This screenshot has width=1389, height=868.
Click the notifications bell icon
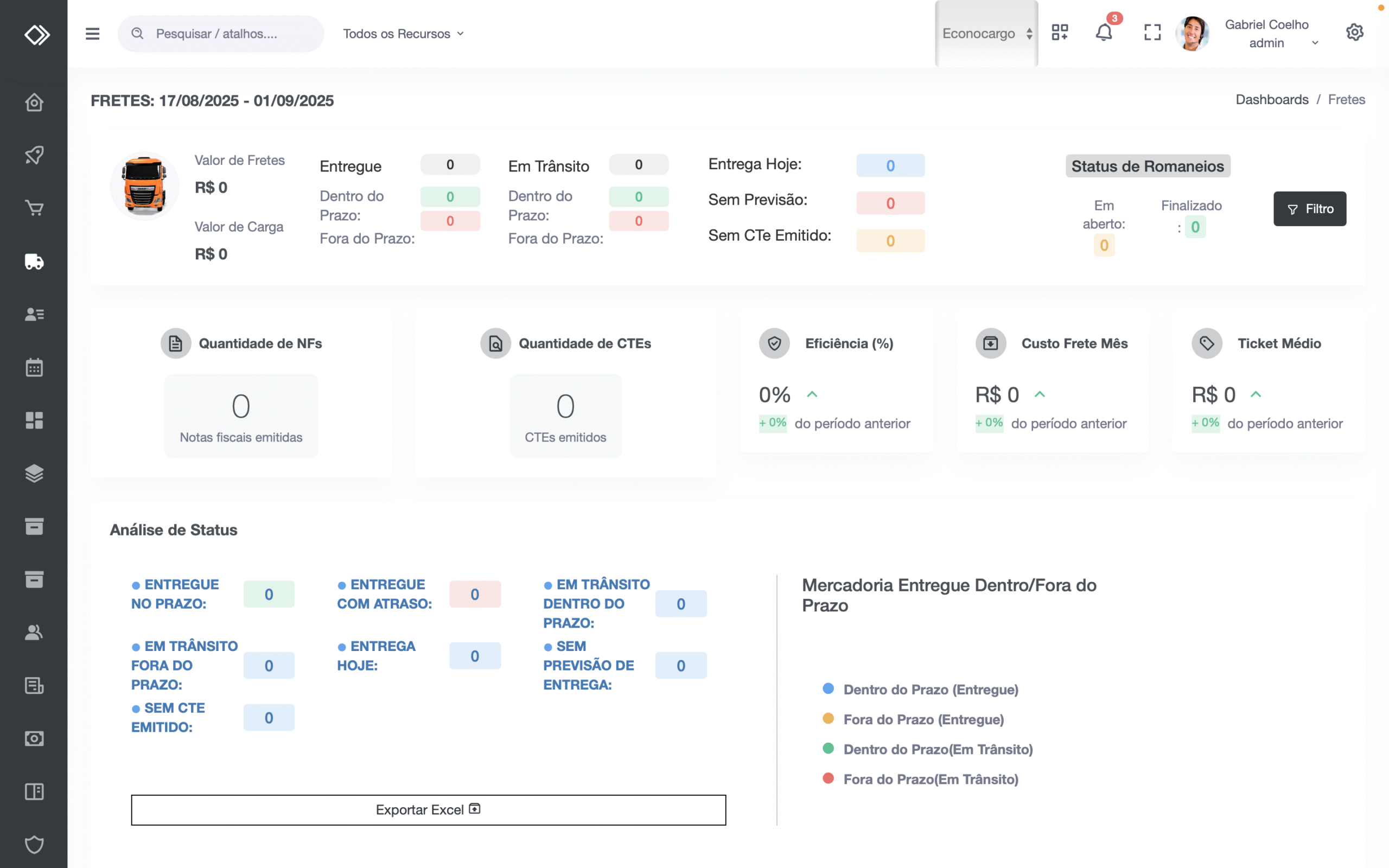pyautogui.click(x=1103, y=33)
